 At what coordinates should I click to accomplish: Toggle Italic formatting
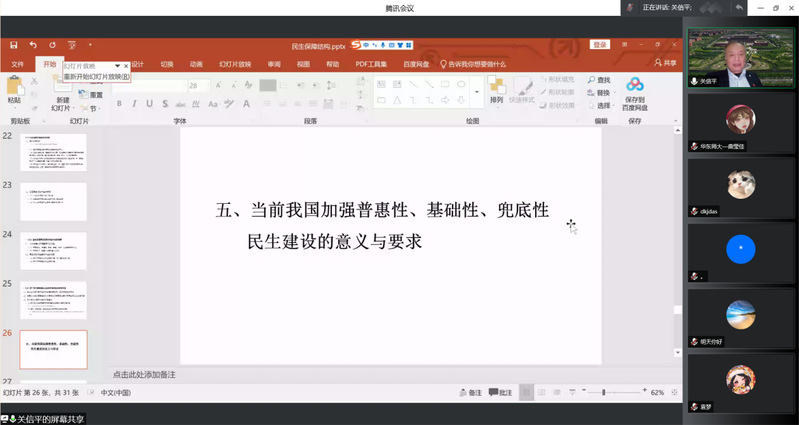point(135,103)
